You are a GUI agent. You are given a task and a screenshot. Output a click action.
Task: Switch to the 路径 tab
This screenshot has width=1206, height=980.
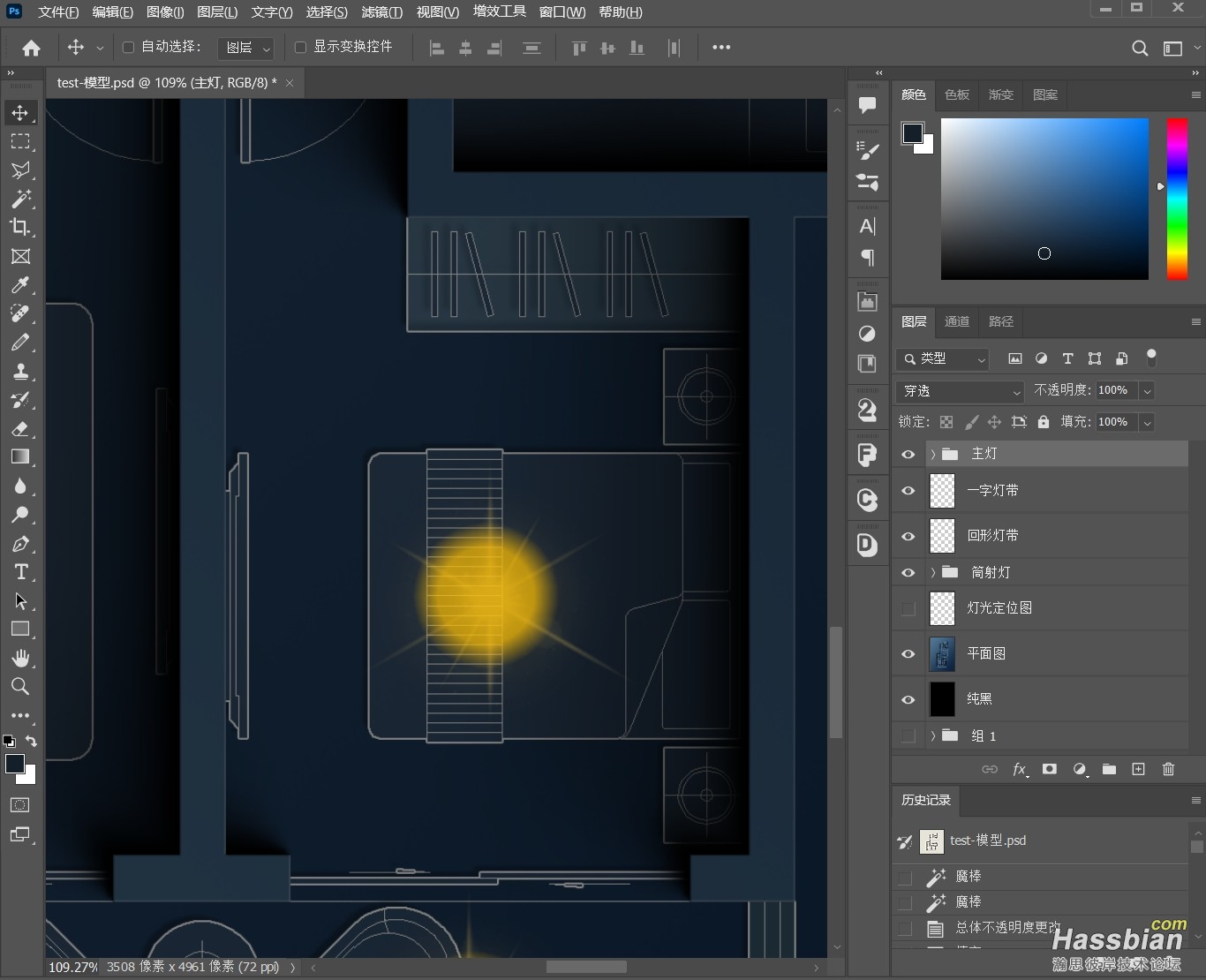click(1001, 321)
